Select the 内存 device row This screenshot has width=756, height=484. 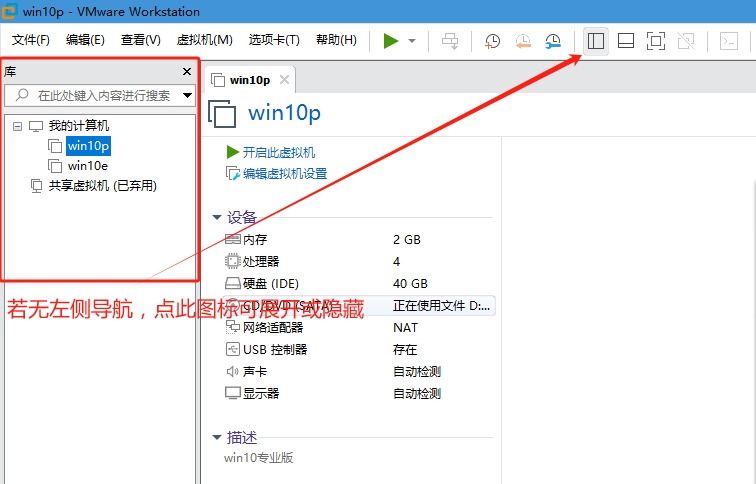coord(359,240)
